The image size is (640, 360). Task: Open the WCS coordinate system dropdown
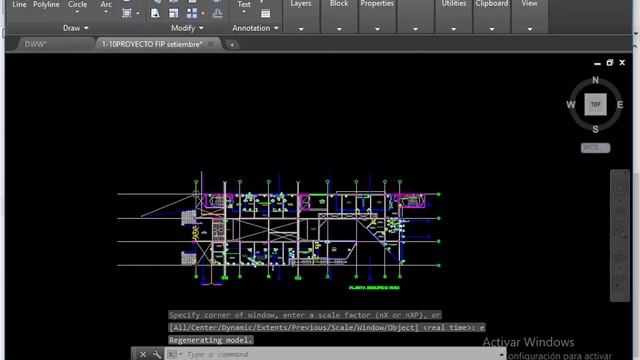pyautogui.click(x=596, y=148)
